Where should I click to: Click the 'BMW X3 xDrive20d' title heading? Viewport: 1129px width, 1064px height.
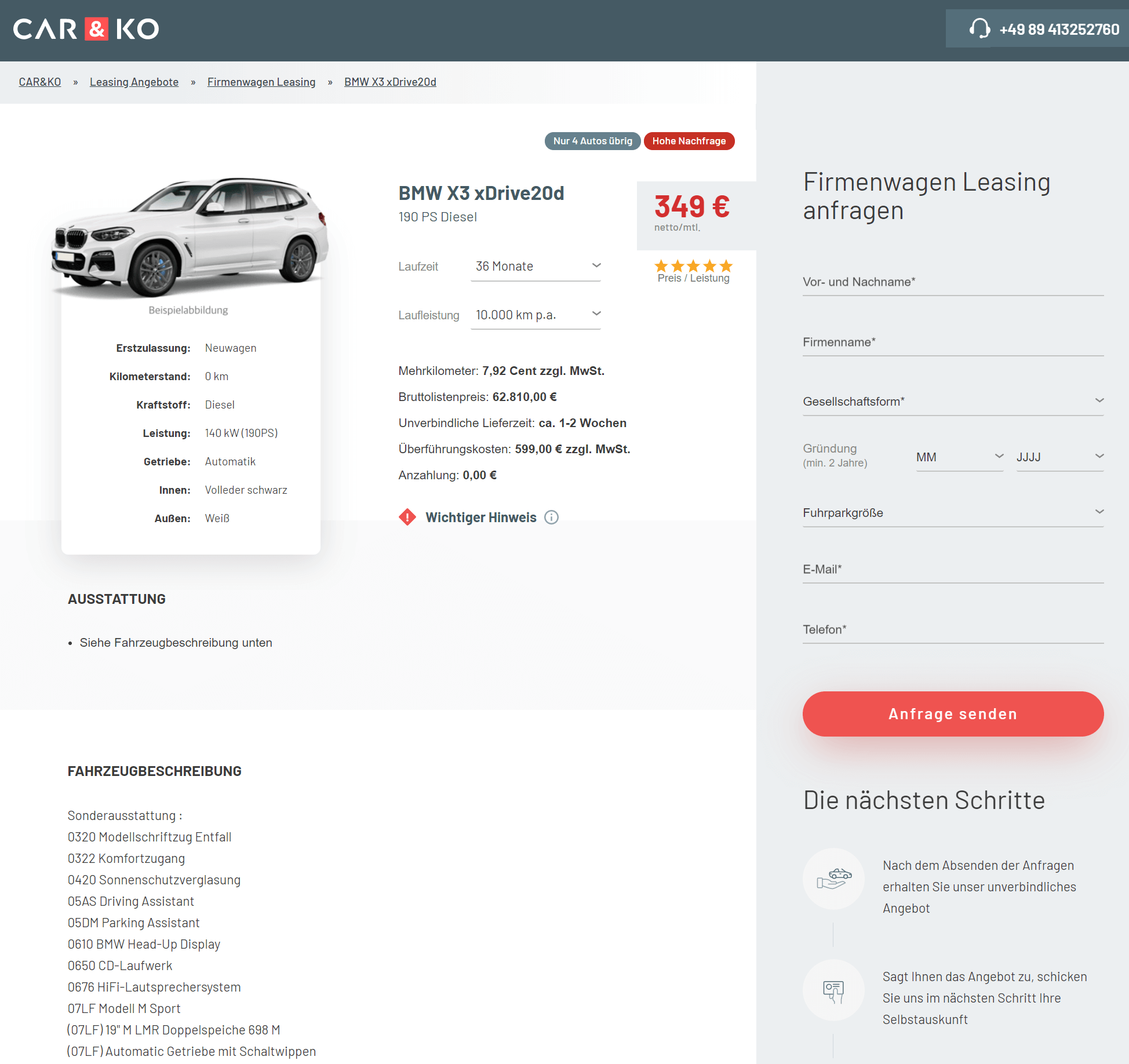481,193
